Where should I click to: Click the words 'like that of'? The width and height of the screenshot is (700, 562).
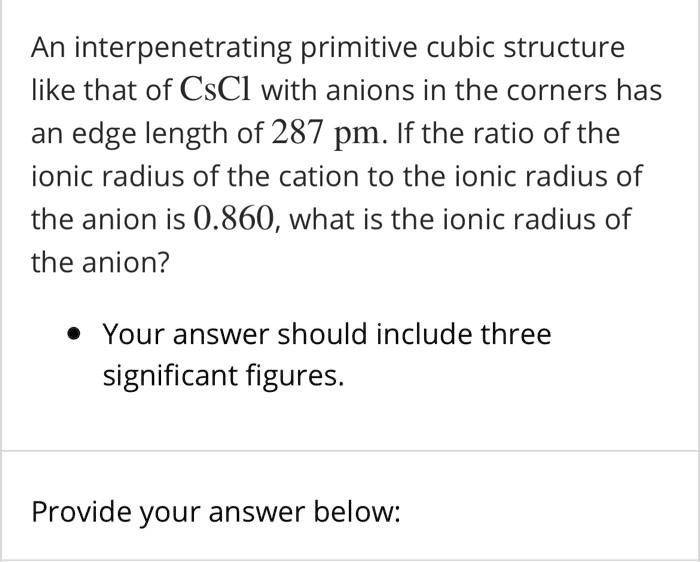point(101,90)
